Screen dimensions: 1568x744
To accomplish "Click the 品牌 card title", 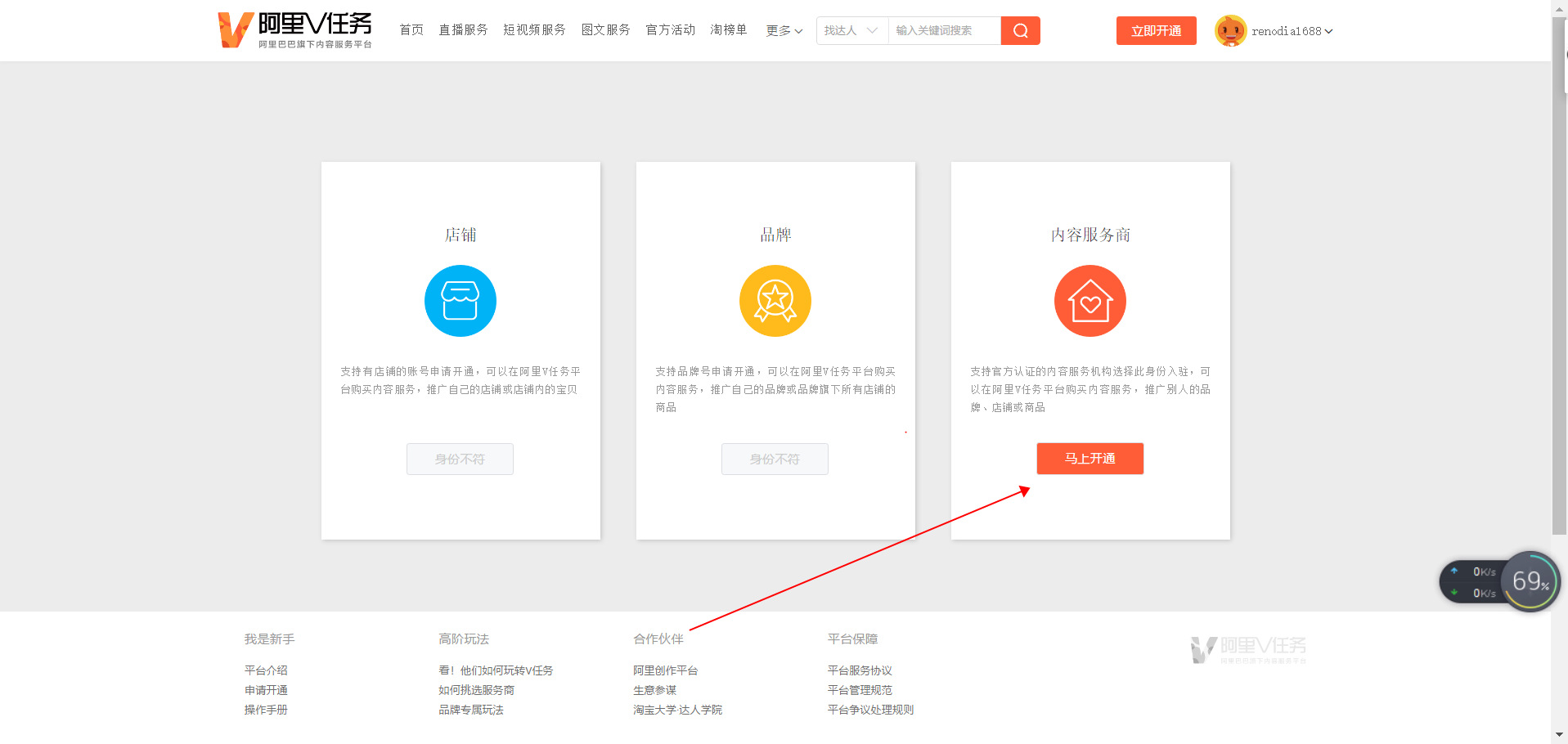I will point(775,235).
